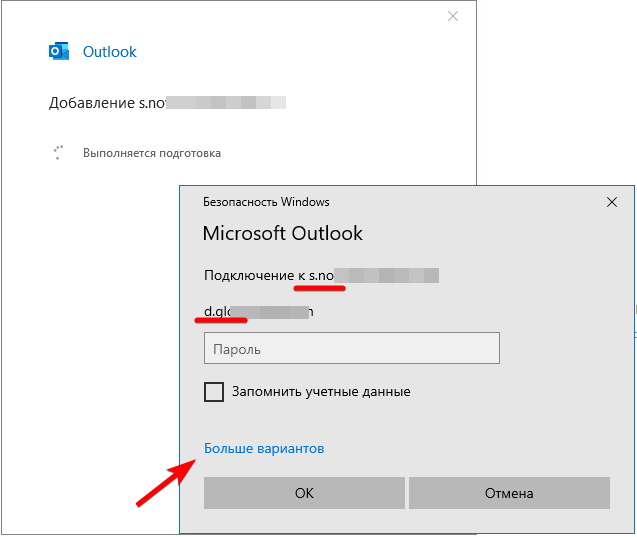Image resolution: width=637 pixels, height=537 pixels.
Task: Click the Outlook logo icon
Action: click(59, 52)
